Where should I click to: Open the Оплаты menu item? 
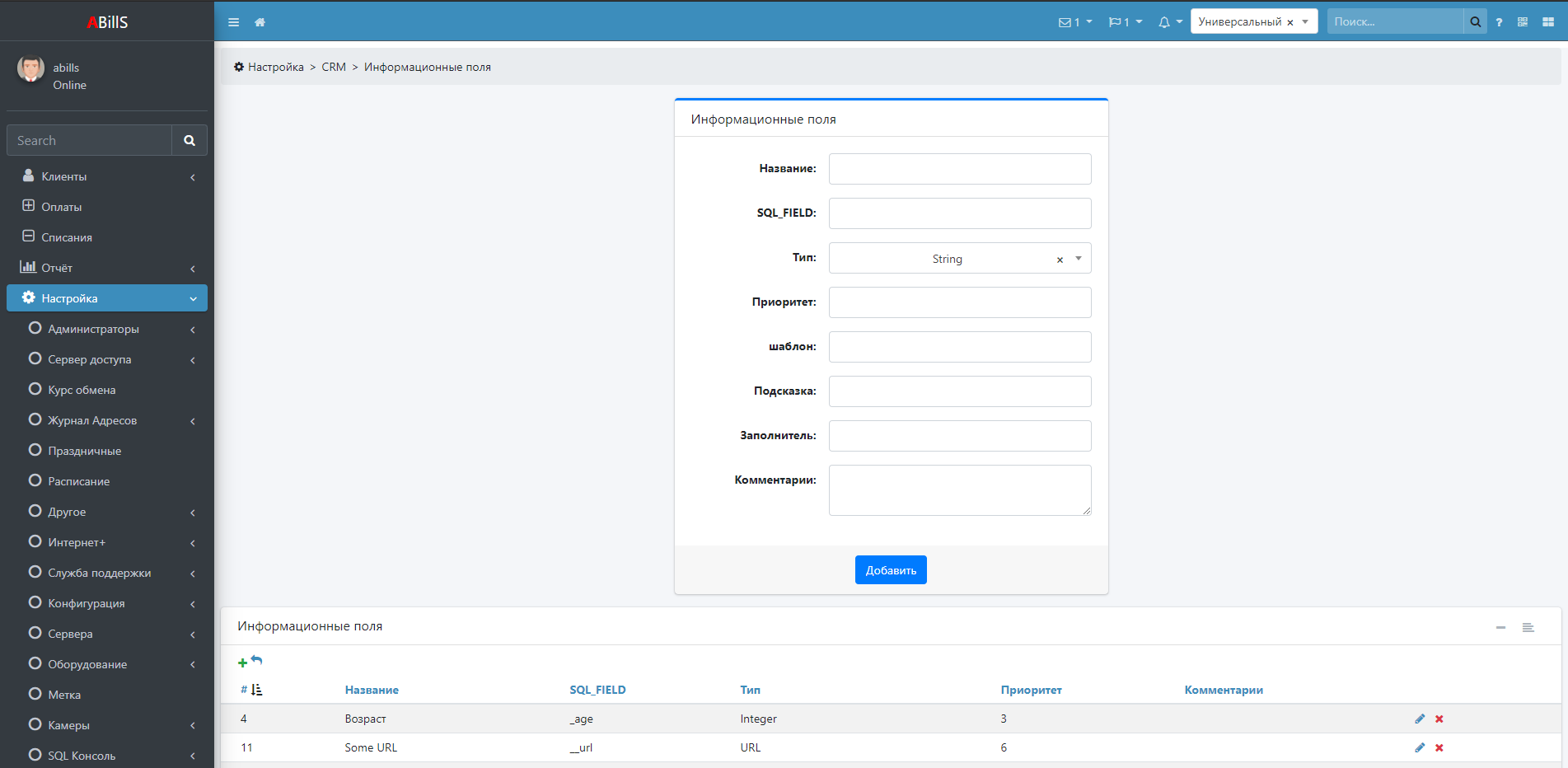(62, 207)
